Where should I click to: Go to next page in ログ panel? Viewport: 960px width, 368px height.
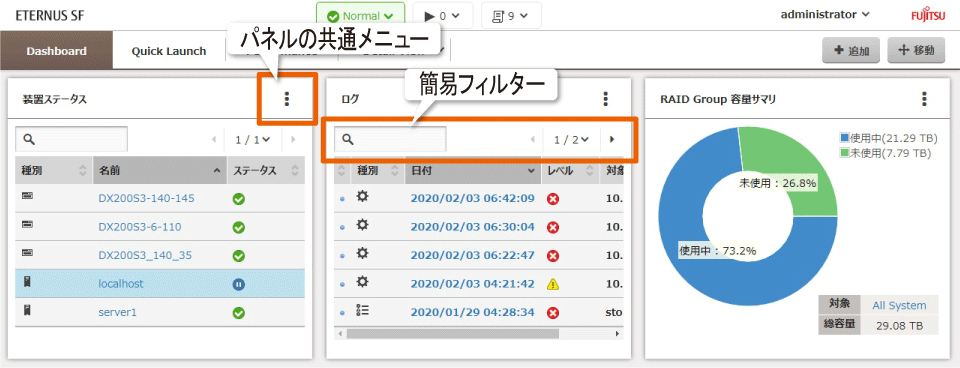(x=612, y=140)
